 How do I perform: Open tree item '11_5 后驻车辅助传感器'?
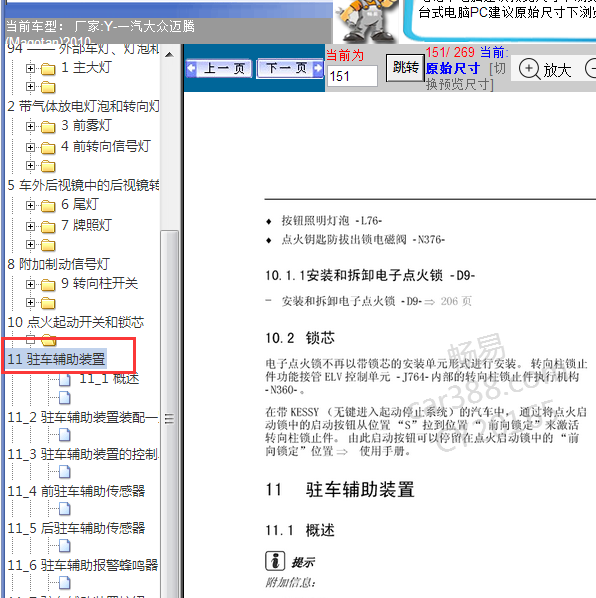(x=76, y=528)
